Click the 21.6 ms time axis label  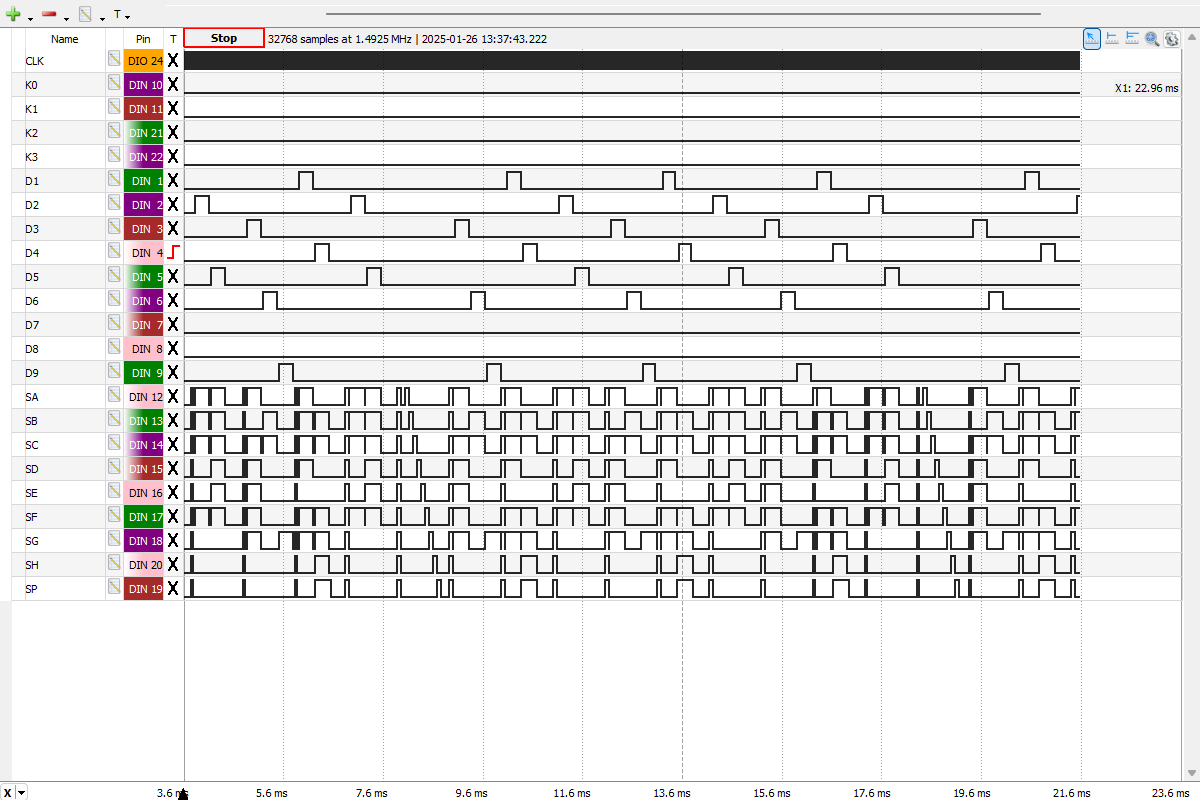coord(1070,793)
